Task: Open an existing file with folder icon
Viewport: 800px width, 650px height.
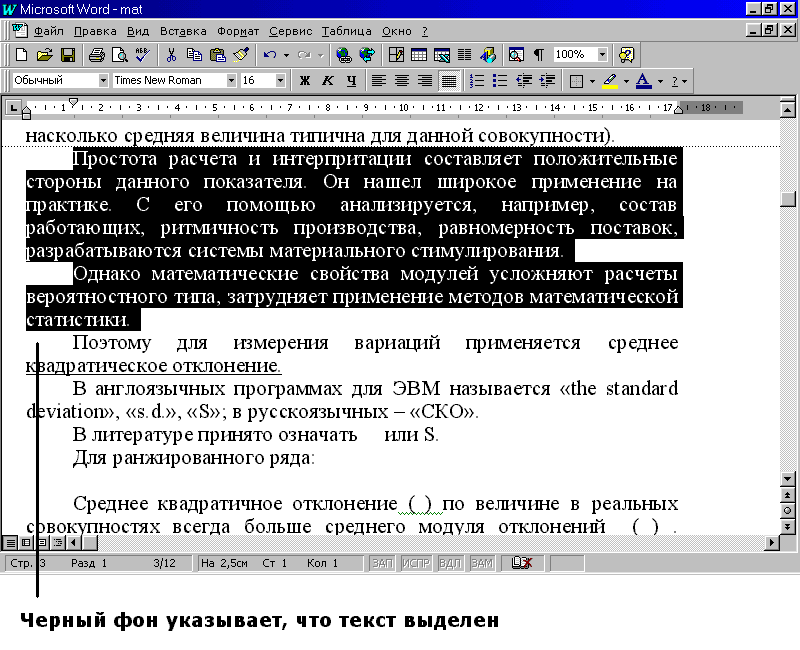Action: pos(44,55)
